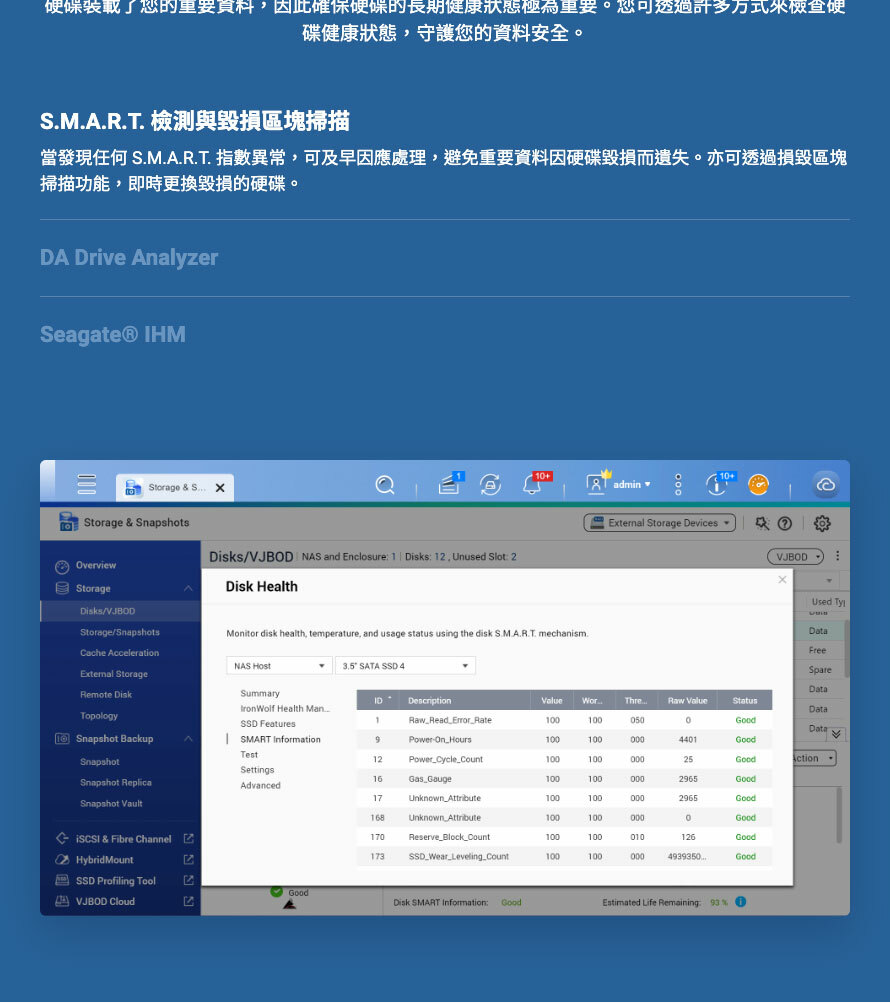Open Remote Disk in the sidebar
This screenshot has height=1003, width=890.
[x=106, y=694]
